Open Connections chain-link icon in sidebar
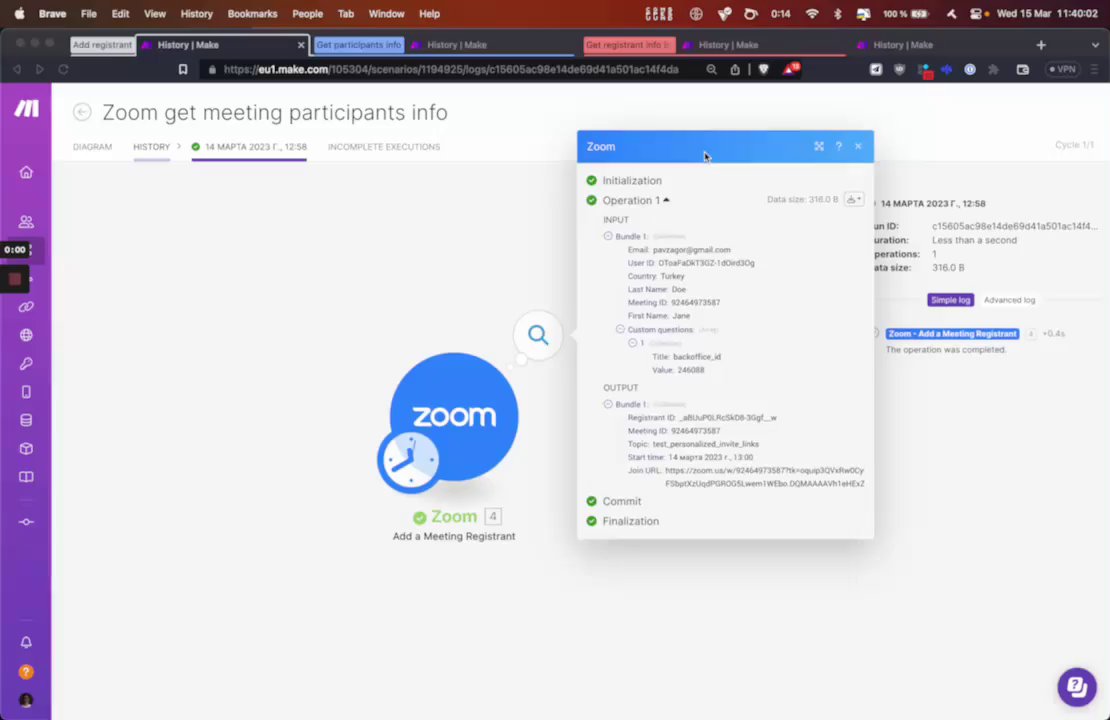 (x=26, y=307)
